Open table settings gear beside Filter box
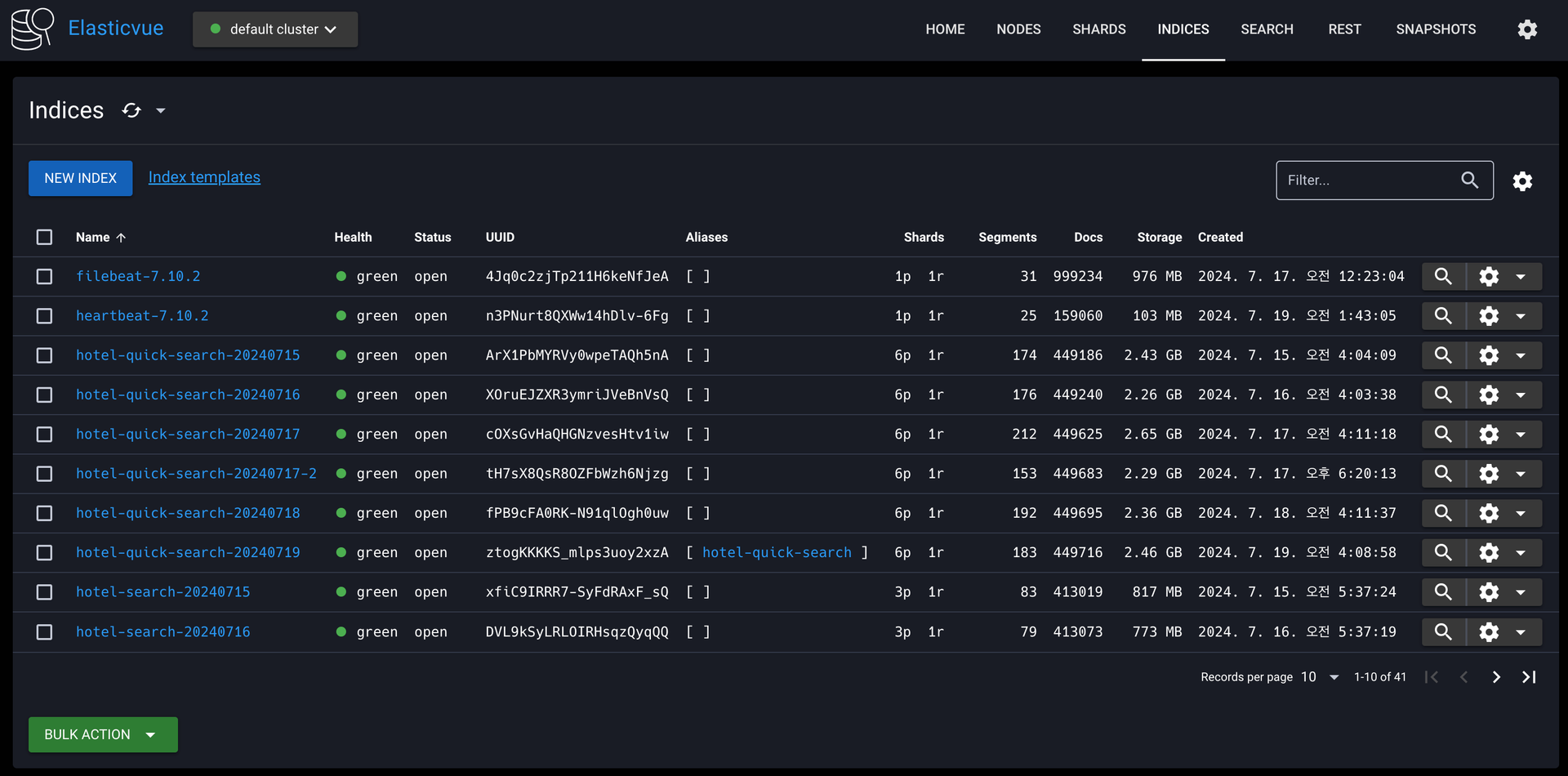The image size is (1568, 776). pyautogui.click(x=1522, y=181)
